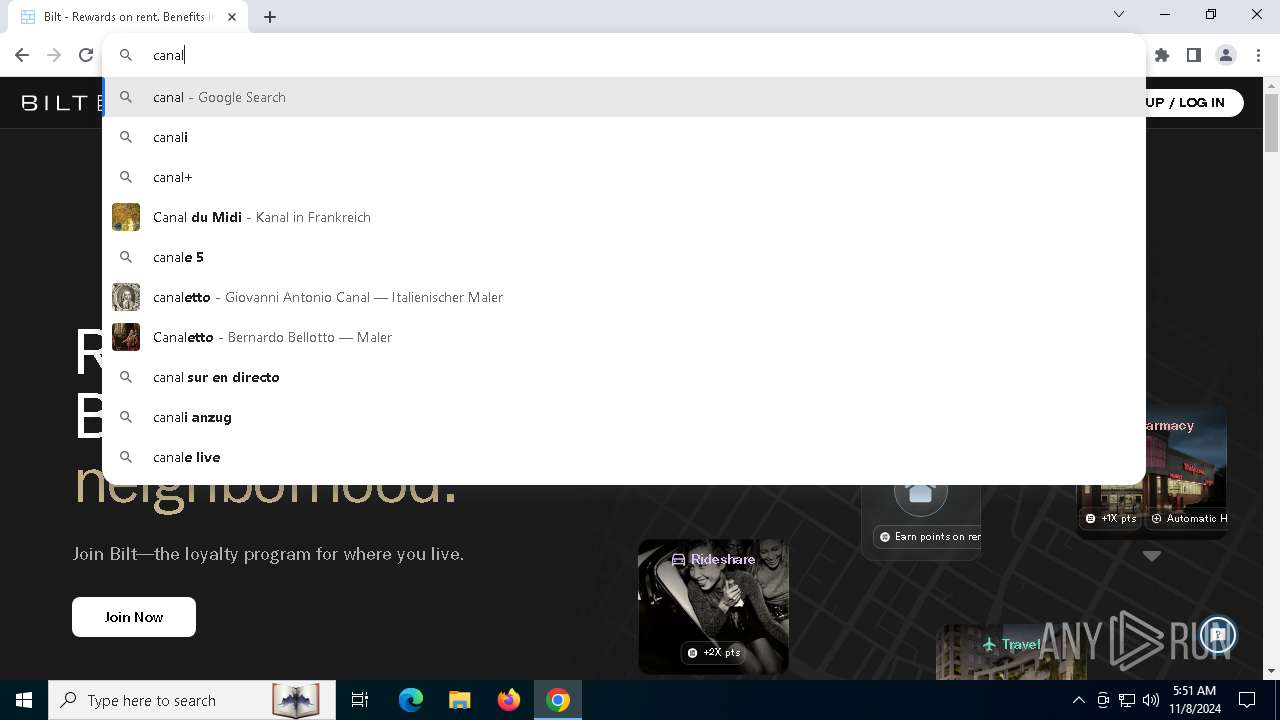The width and height of the screenshot is (1280, 720).
Task: Open the Extensions puzzle icon
Action: [1162, 55]
